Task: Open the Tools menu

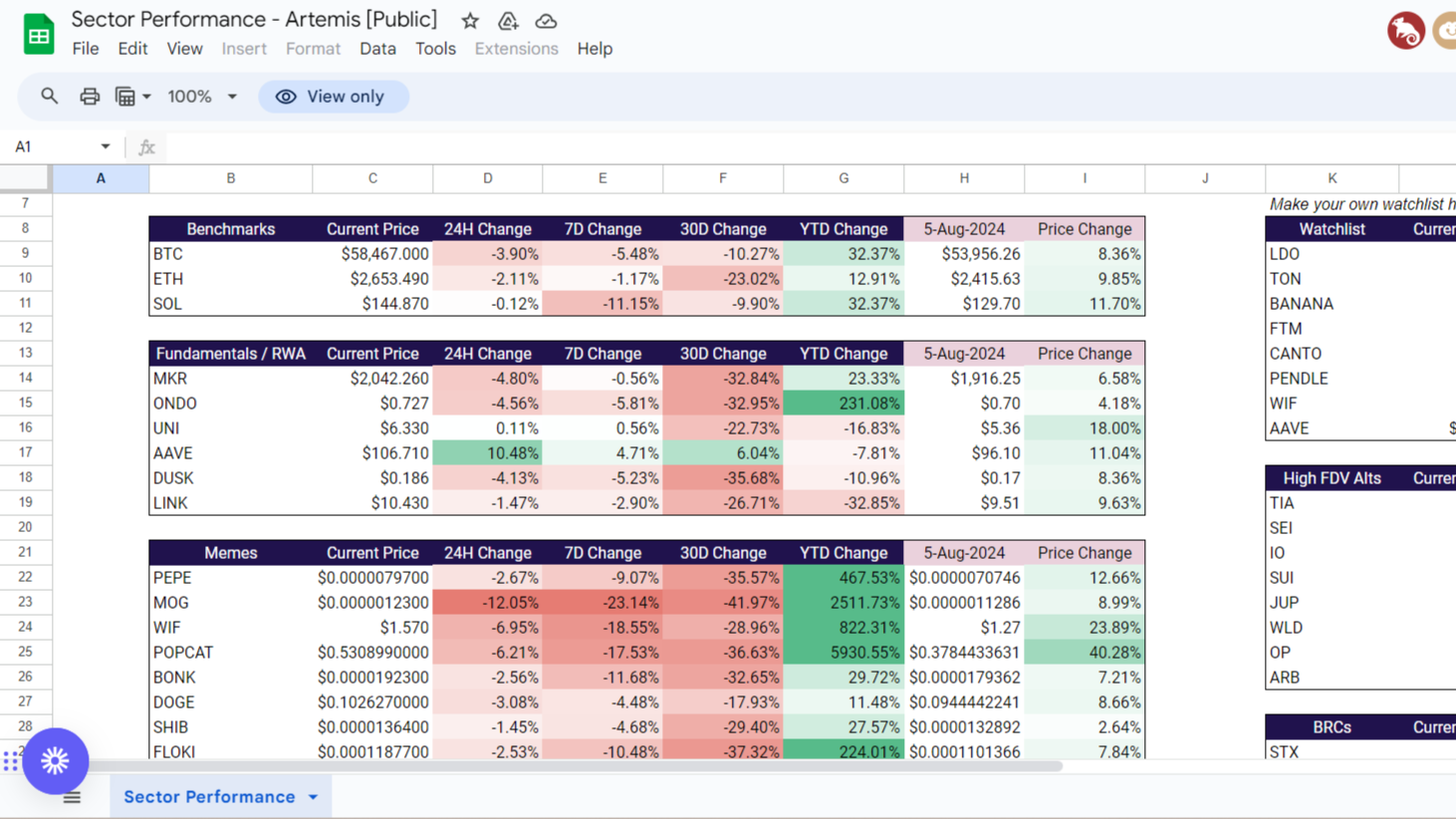Action: [435, 49]
